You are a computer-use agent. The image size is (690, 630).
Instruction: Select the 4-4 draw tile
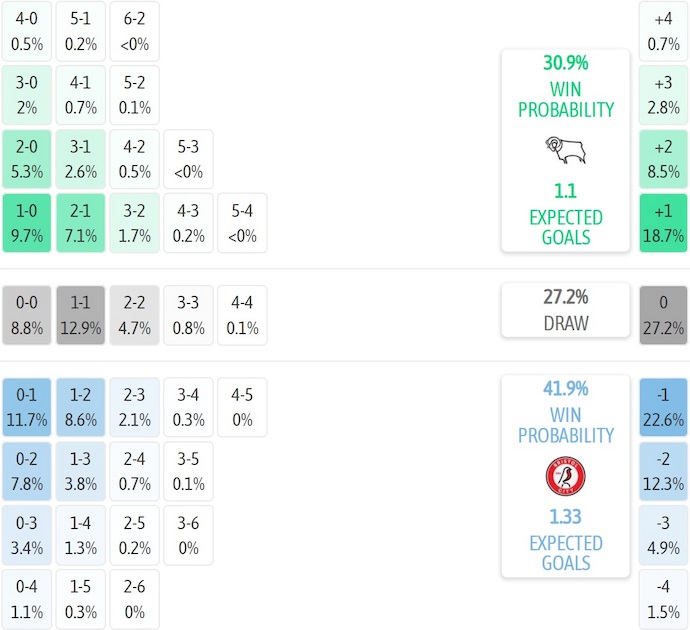pos(242,314)
